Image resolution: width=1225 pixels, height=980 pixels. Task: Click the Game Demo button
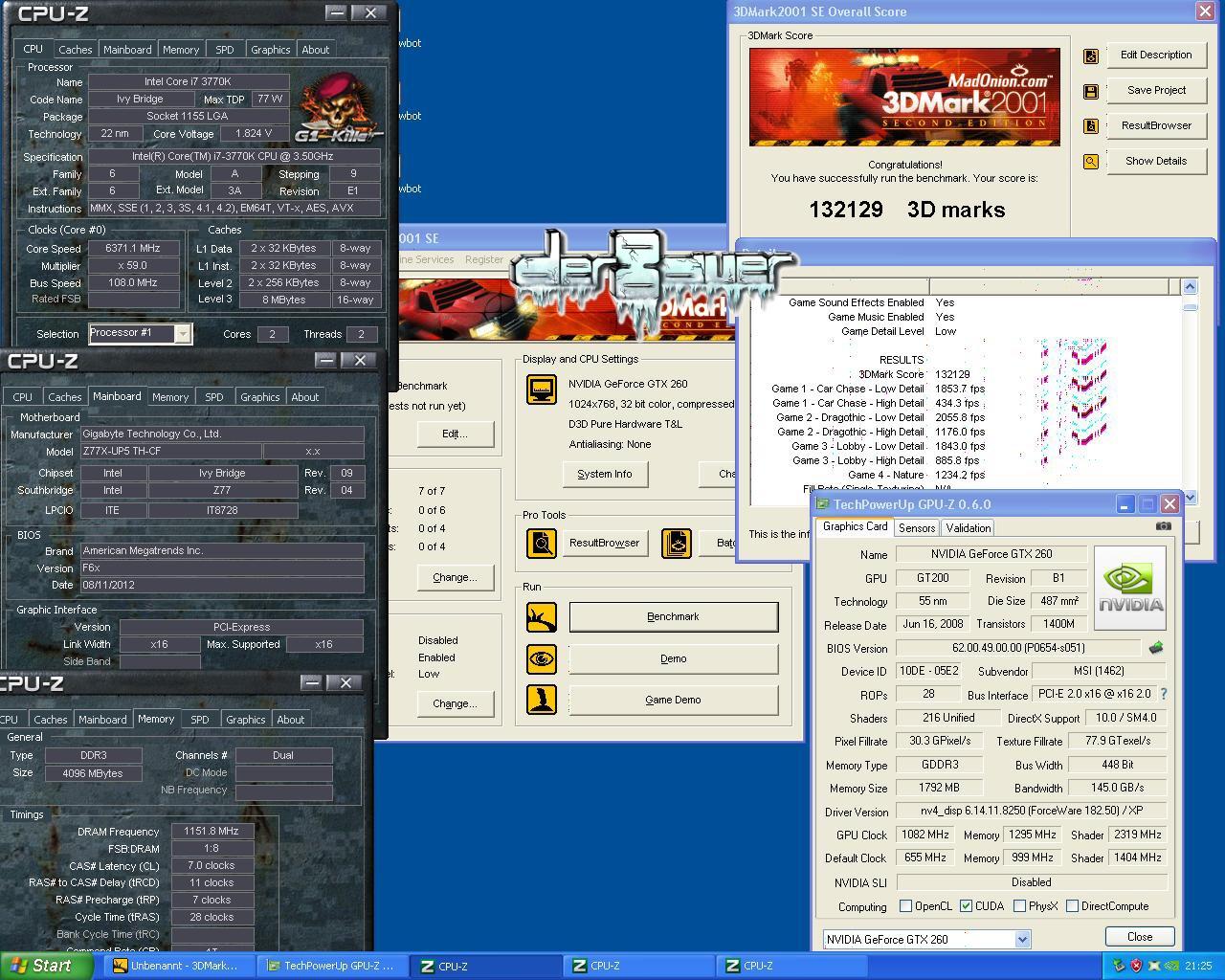tap(673, 700)
